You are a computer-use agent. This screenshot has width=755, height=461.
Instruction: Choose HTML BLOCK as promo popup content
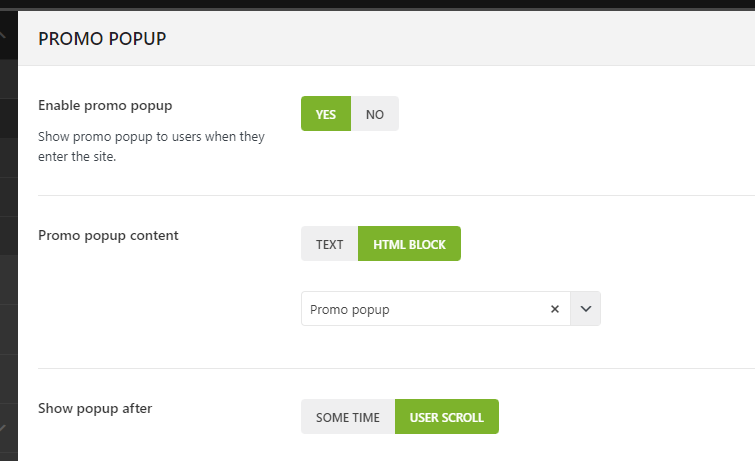coord(409,244)
